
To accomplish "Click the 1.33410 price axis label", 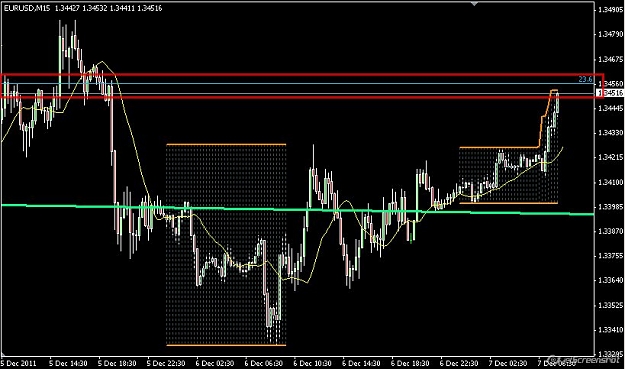I will tap(611, 330).
